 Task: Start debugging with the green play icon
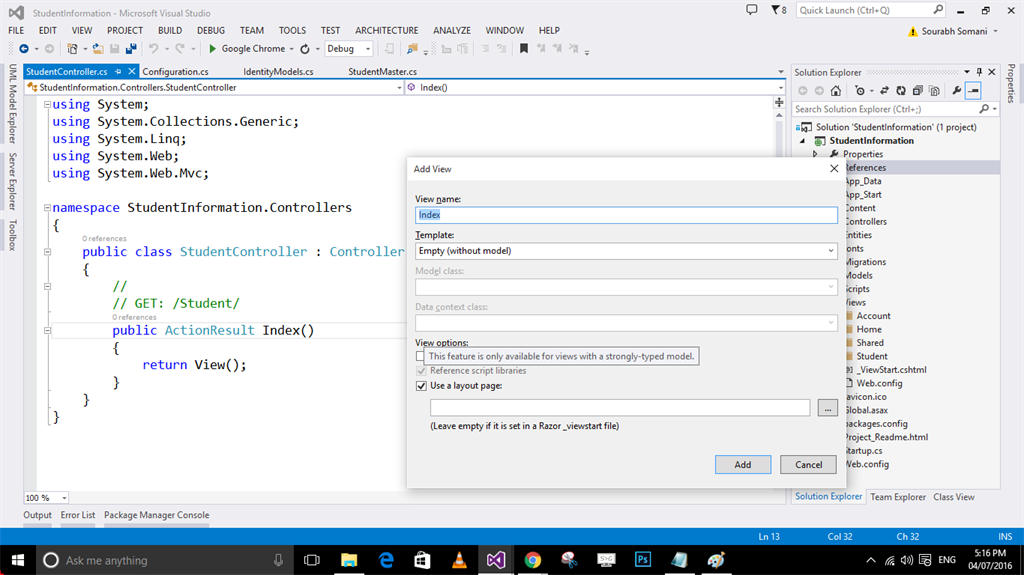tap(212, 48)
